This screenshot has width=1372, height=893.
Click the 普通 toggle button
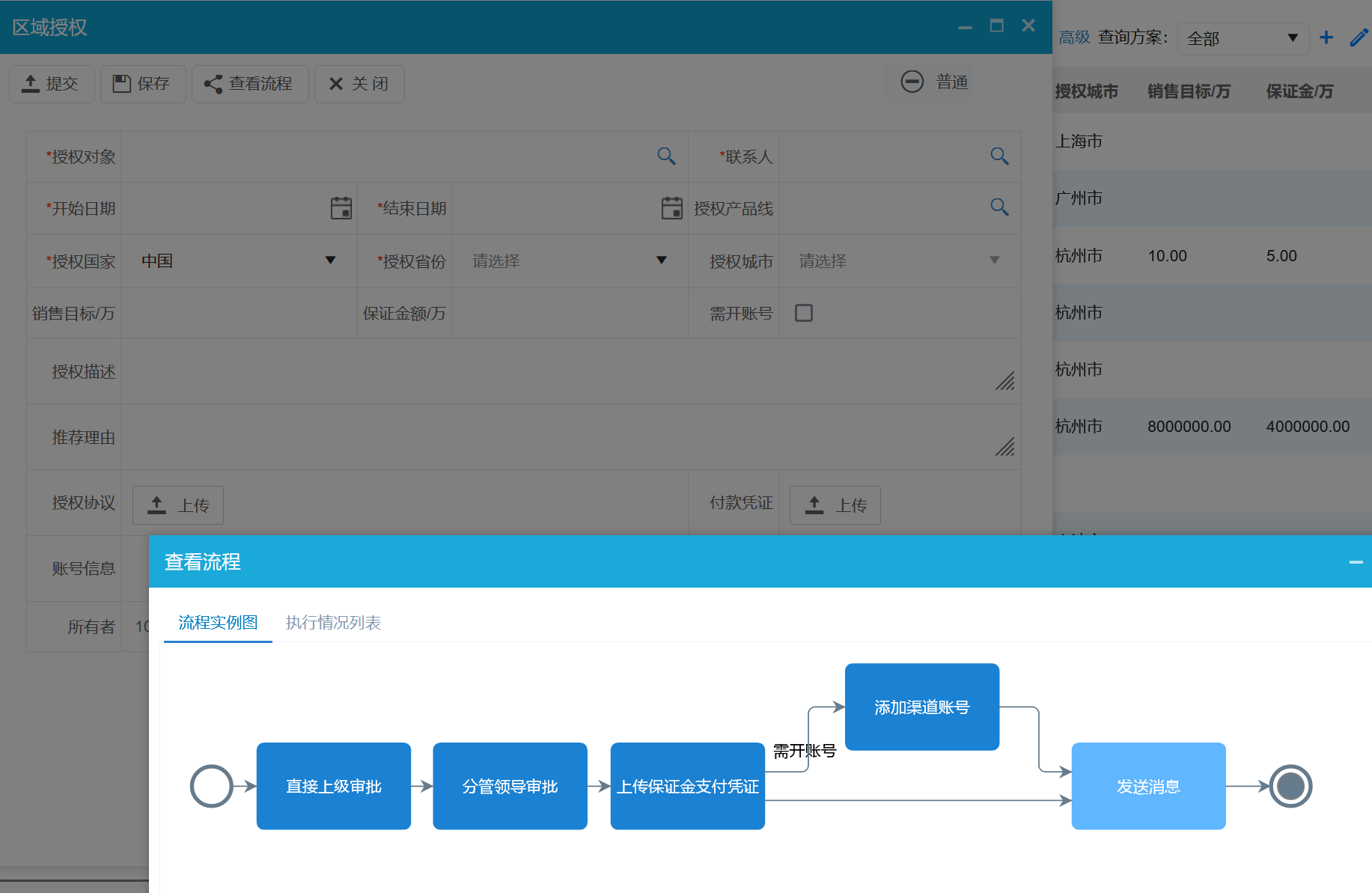click(934, 82)
